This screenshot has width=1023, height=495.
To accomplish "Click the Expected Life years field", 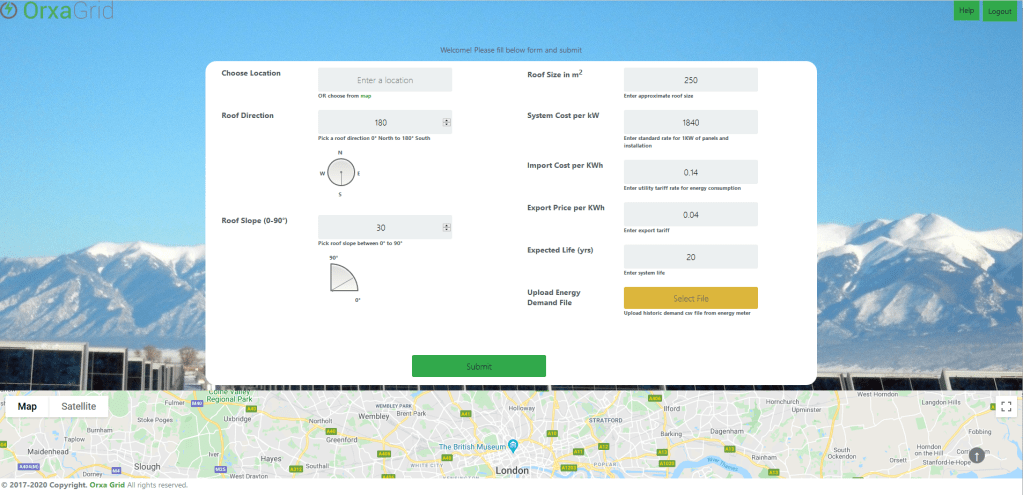I will click(690, 257).
